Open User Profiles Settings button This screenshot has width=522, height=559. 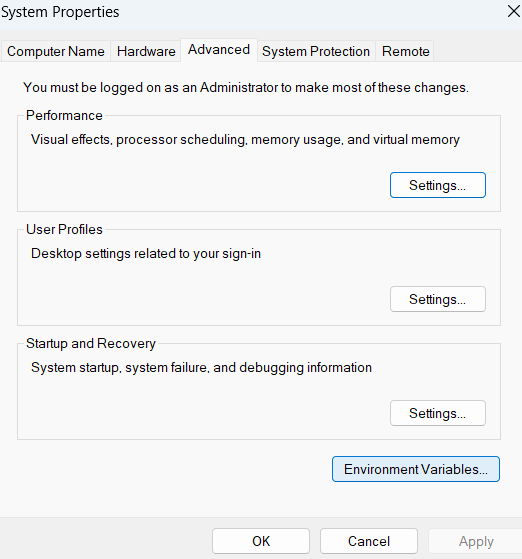click(x=438, y=299)
